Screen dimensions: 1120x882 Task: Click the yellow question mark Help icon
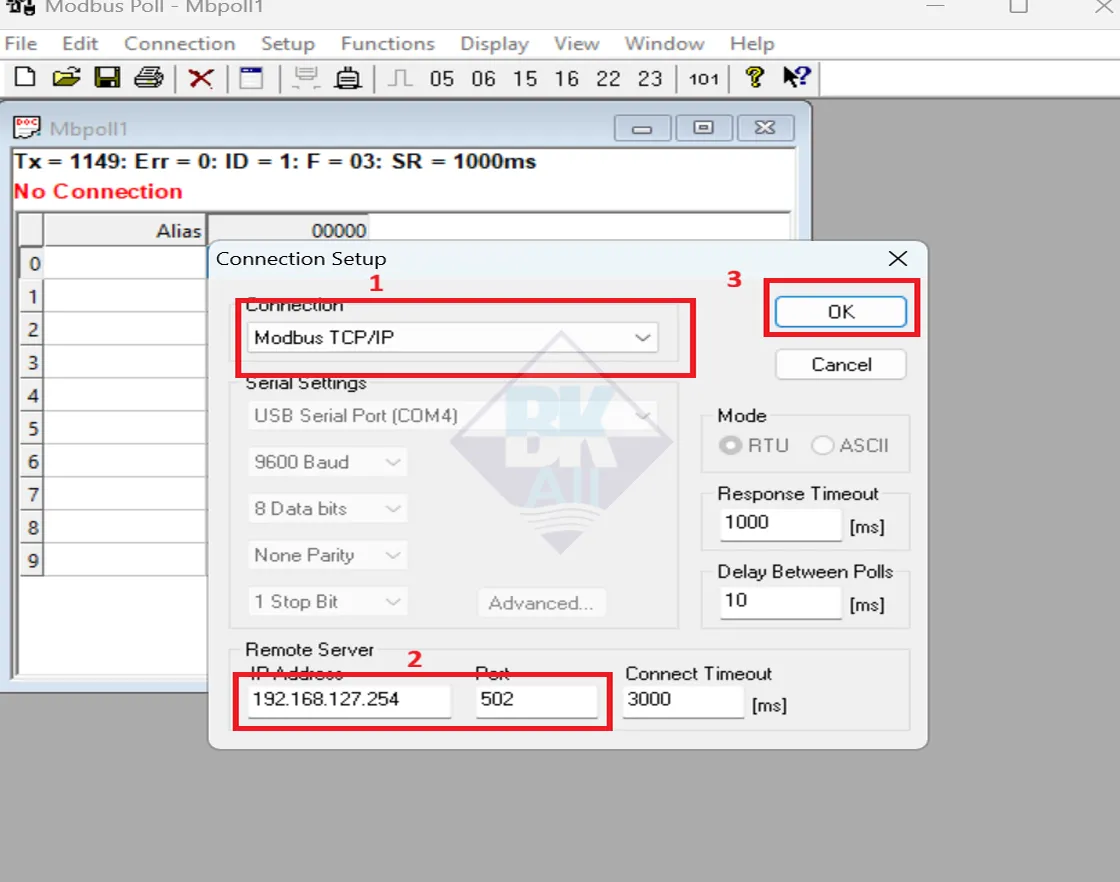click(755, 78)
